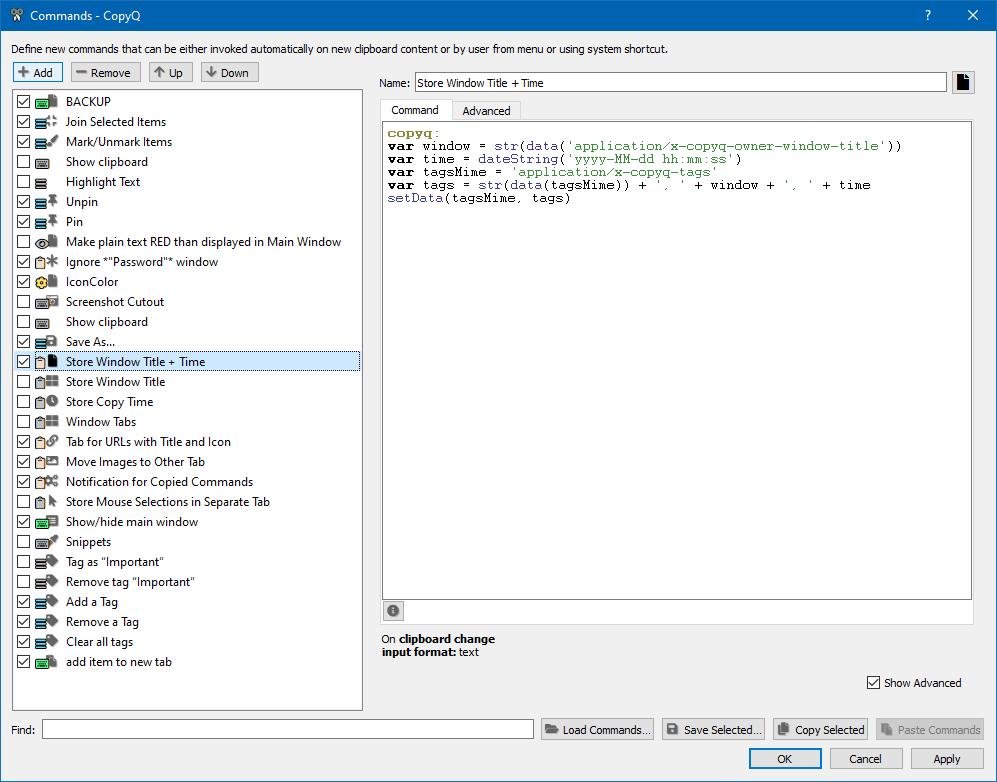Click Load Commands button
Viewport: 997px width, 782px height.
[x=598, y=730]
